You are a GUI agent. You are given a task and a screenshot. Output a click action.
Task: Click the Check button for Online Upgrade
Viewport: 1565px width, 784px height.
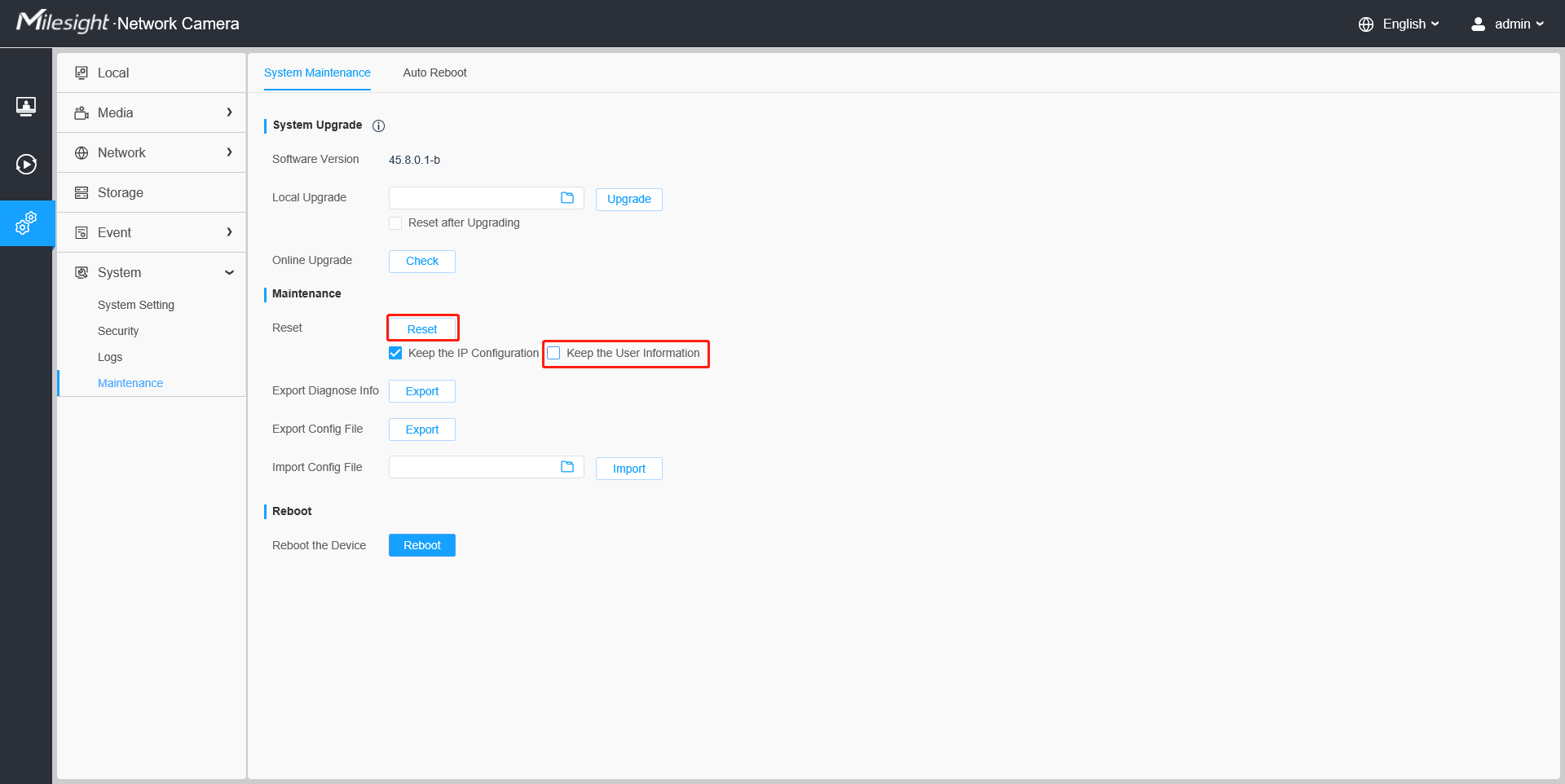422,261
